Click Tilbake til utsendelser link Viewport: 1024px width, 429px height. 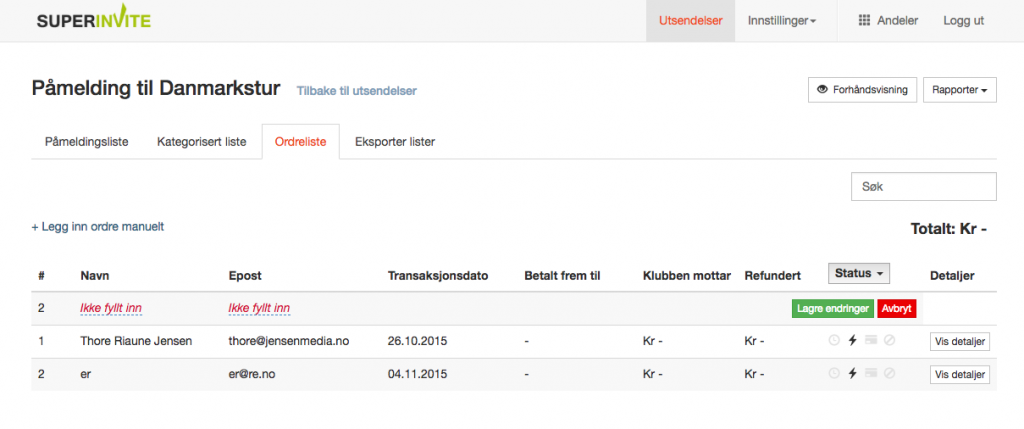[x=357, y=91]
